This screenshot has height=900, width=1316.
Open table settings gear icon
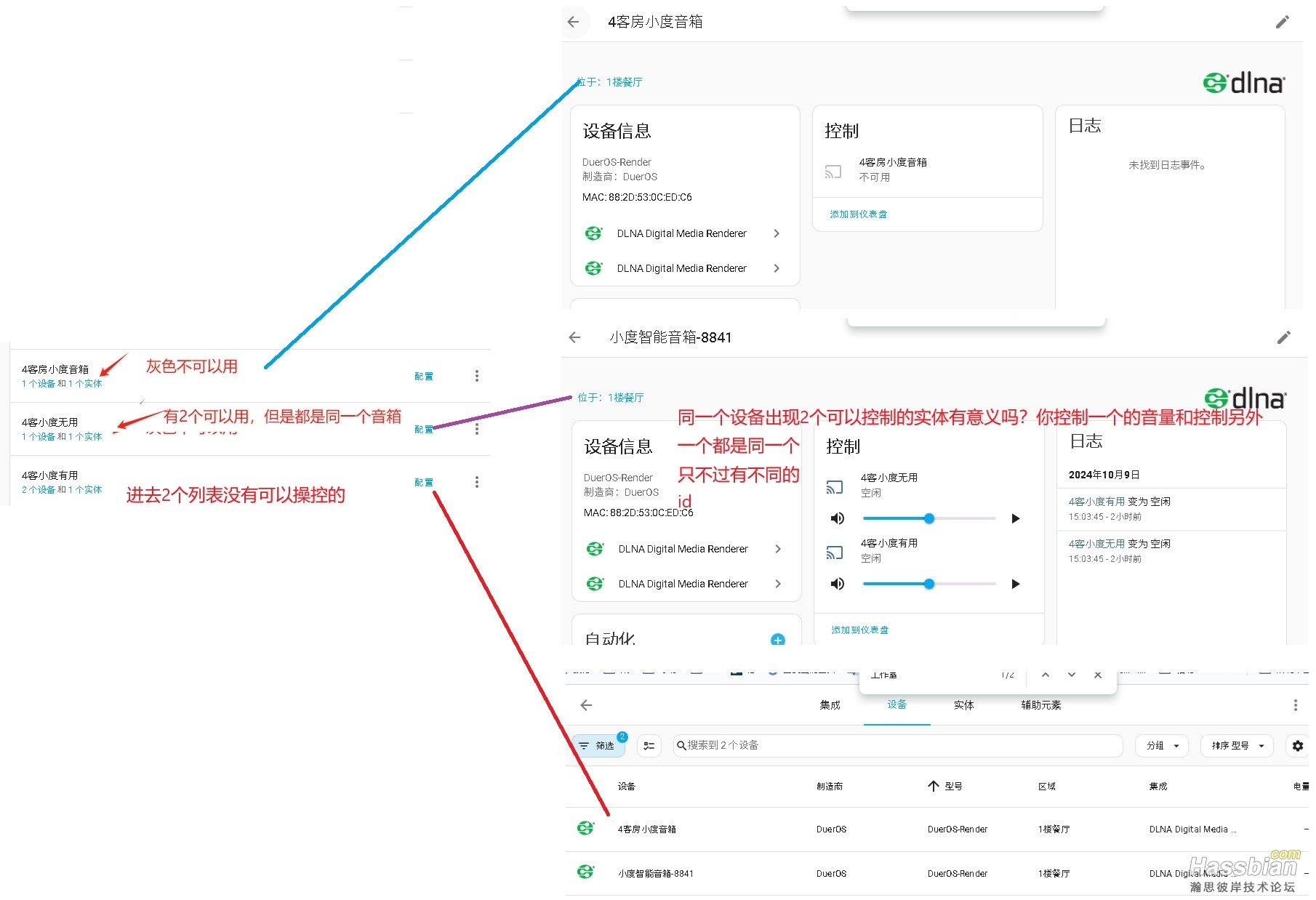[x=1298, y=746]
